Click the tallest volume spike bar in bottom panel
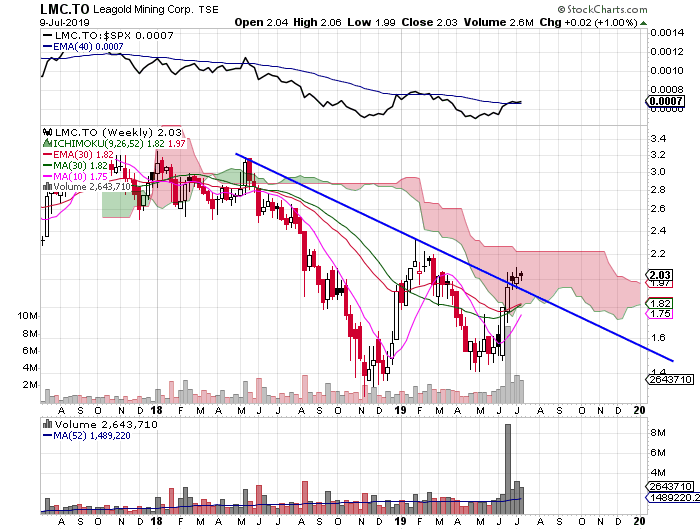700x530 pixels. pyautogui.click(x=508, y=469)
